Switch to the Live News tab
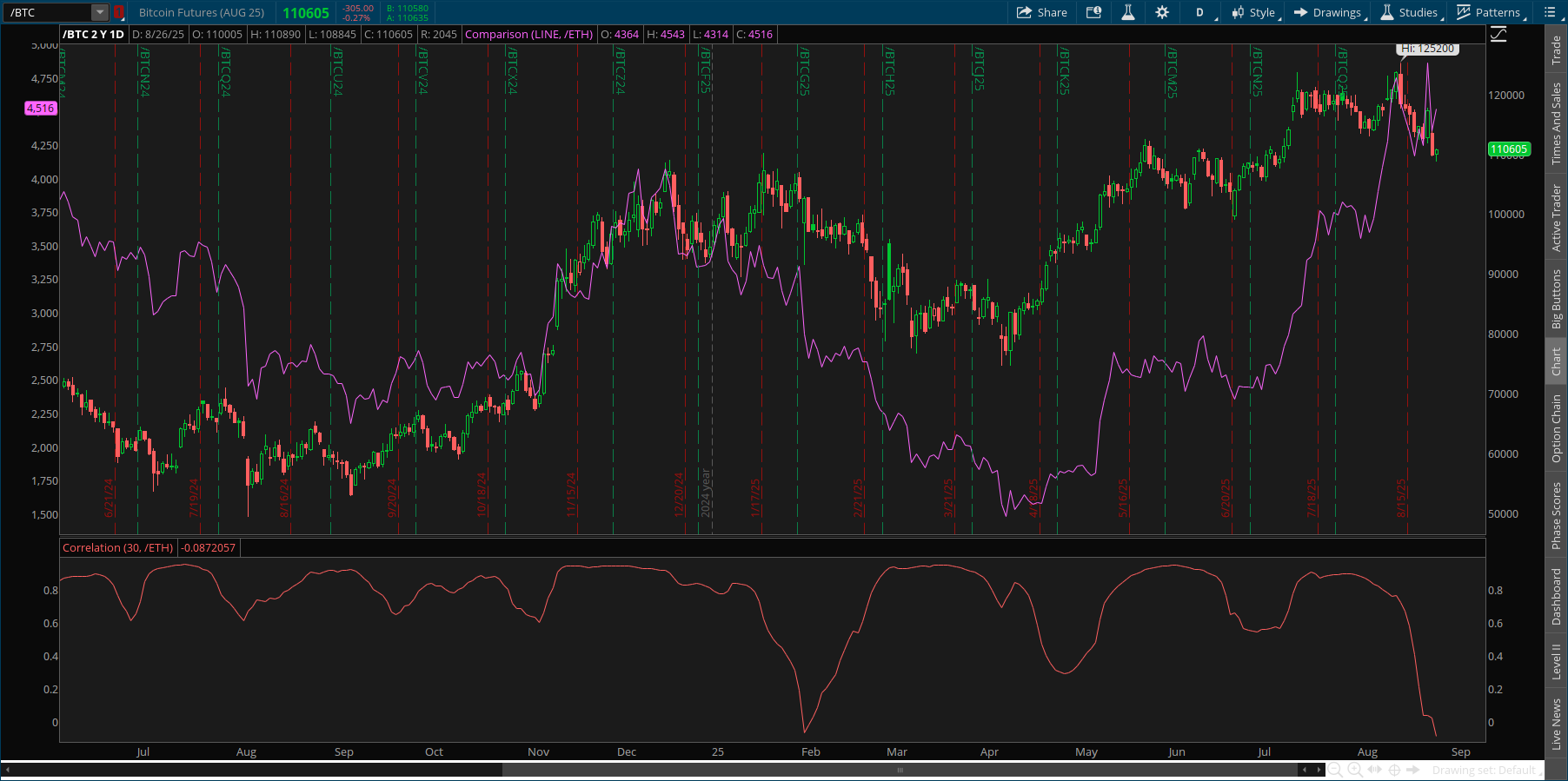1568x781 pixels. (1557, 724)
